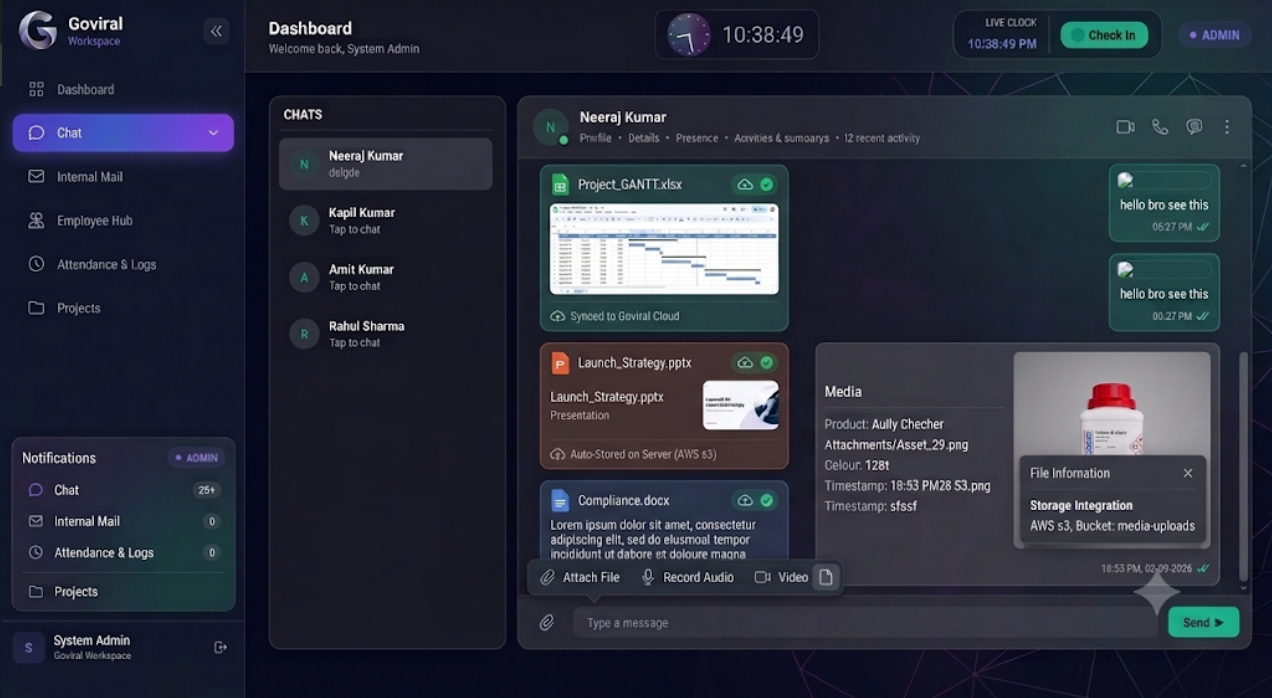Click the Projects folder icon in sidebar

click(36, 308)
